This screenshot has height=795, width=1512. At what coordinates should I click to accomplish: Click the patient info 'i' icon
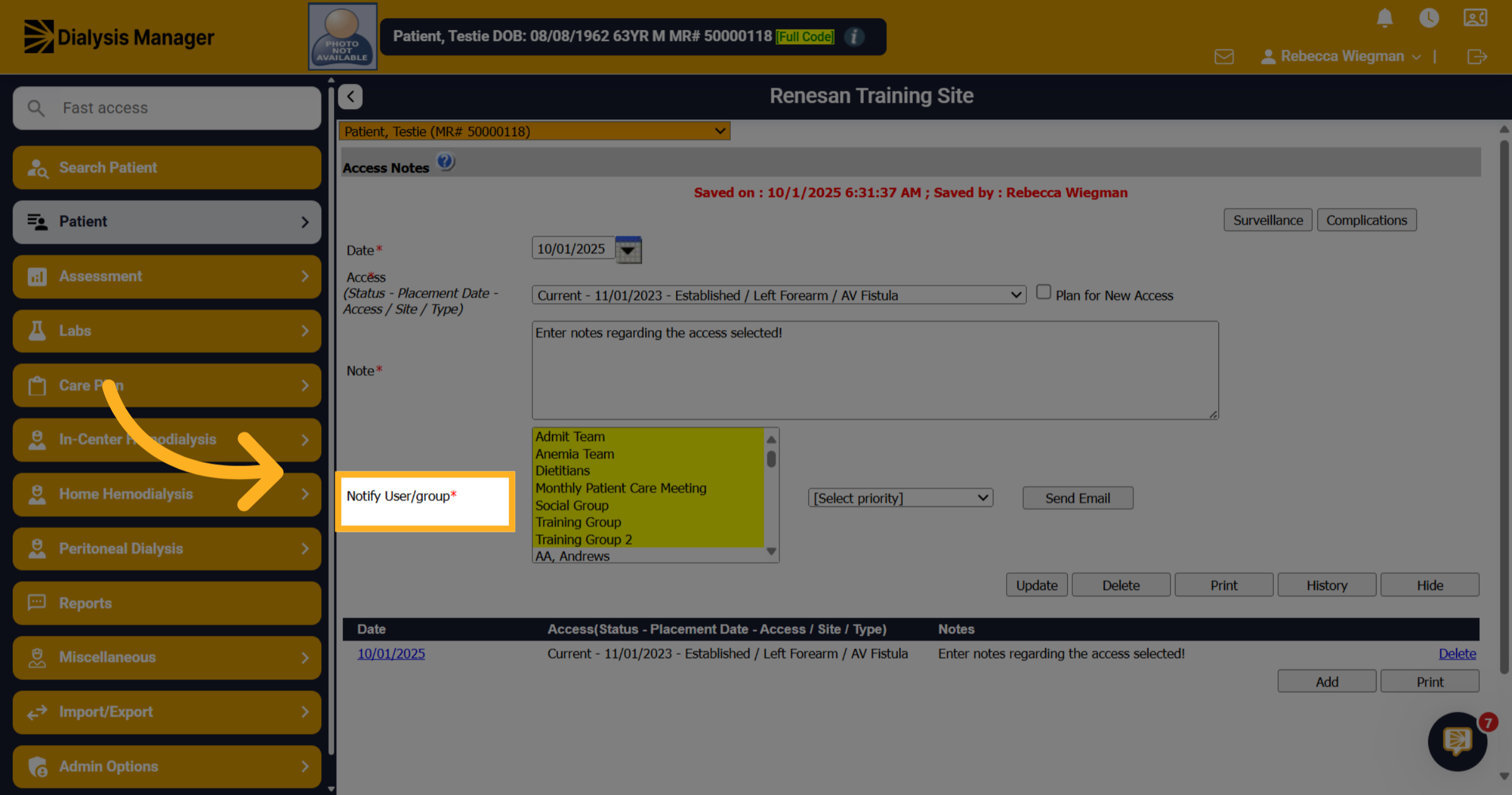pyautogui.click(x=854, y=37)
